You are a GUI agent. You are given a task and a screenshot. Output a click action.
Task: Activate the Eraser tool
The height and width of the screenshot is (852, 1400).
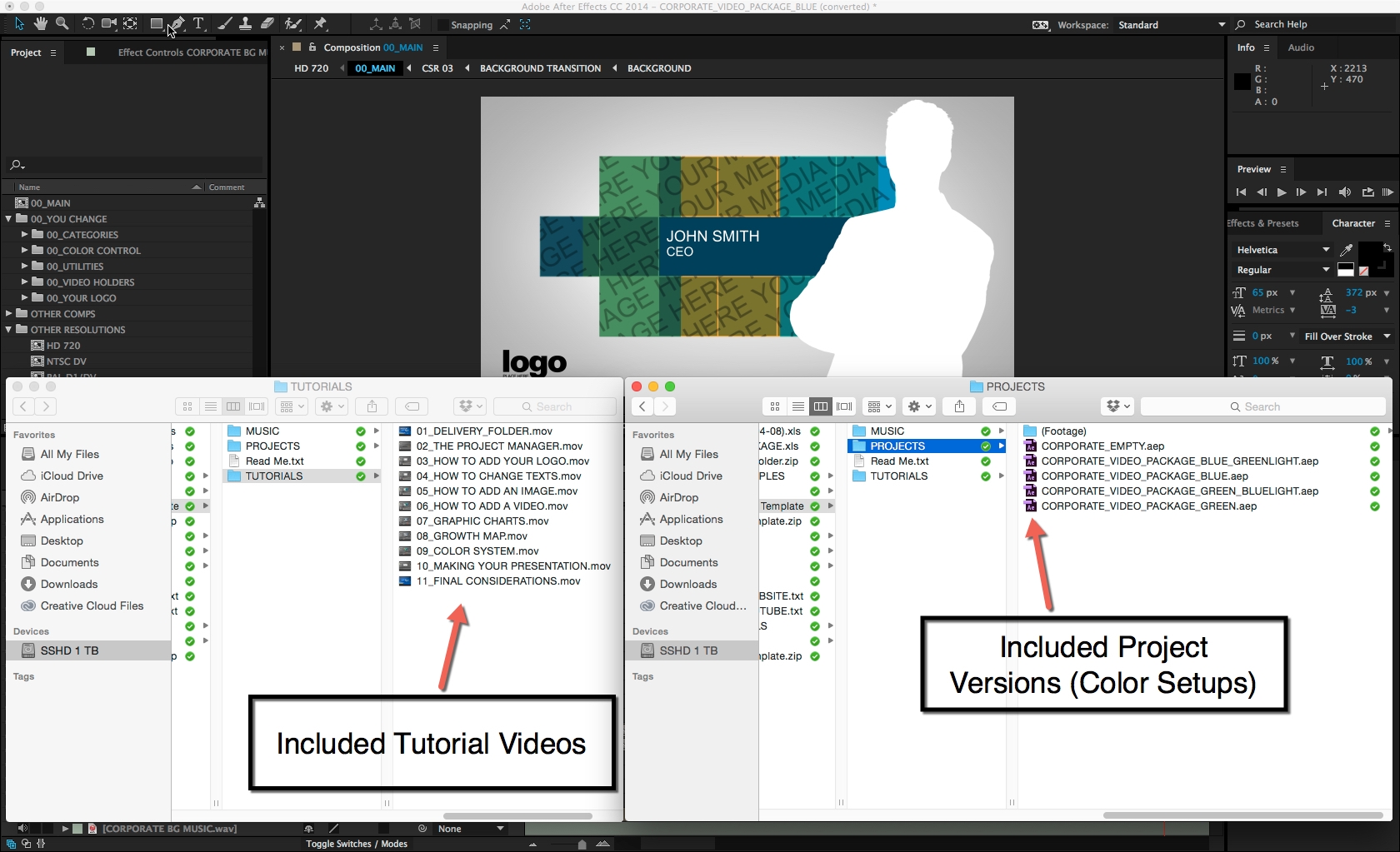pos(267,24)
